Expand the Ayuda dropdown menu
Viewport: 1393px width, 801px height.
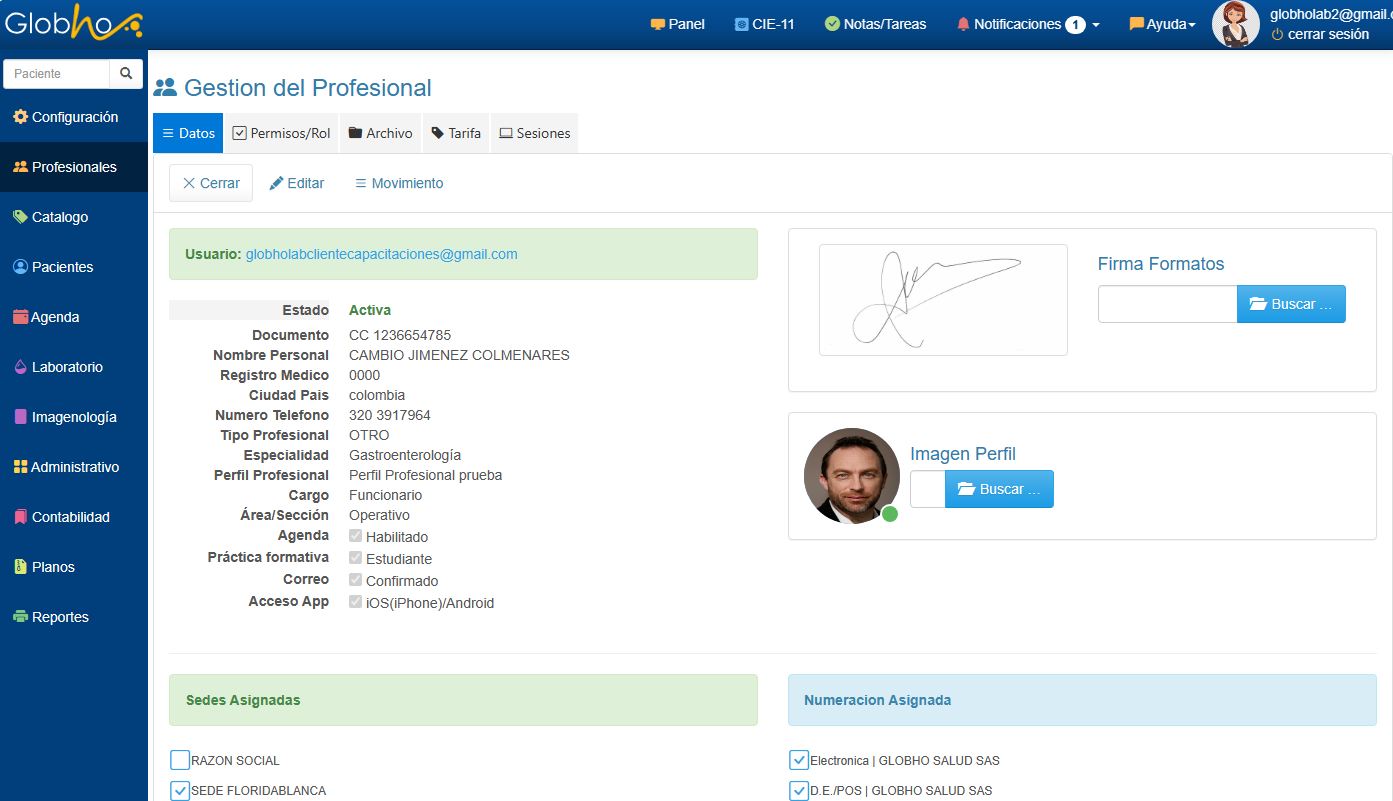coord(1162,24)
